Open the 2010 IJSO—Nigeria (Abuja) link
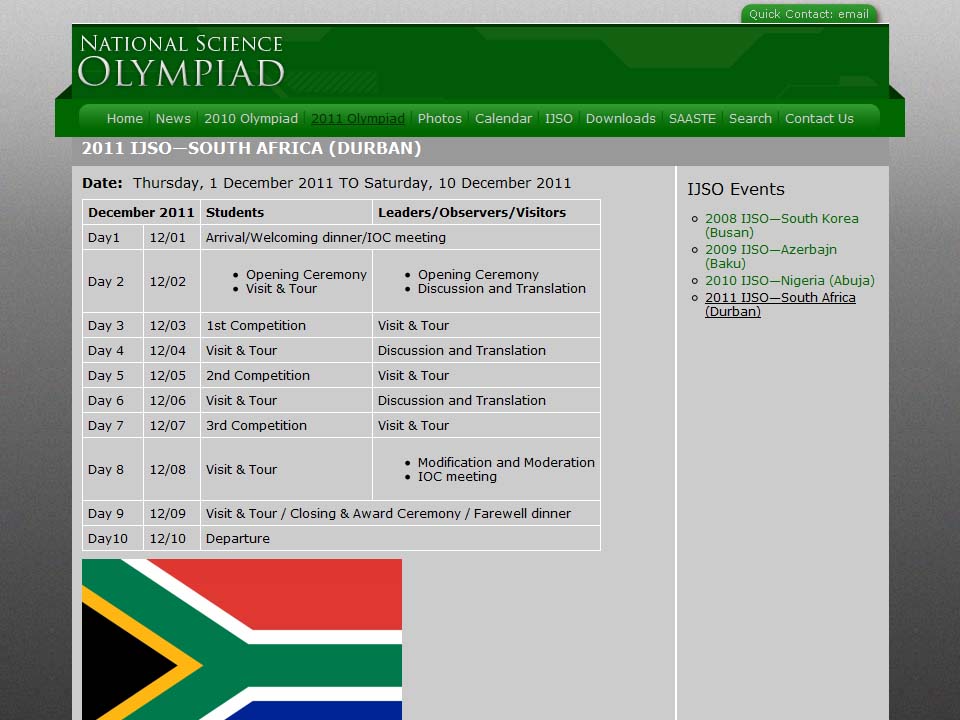The height and width of the screenshot is (720, 960). [790, 280]
